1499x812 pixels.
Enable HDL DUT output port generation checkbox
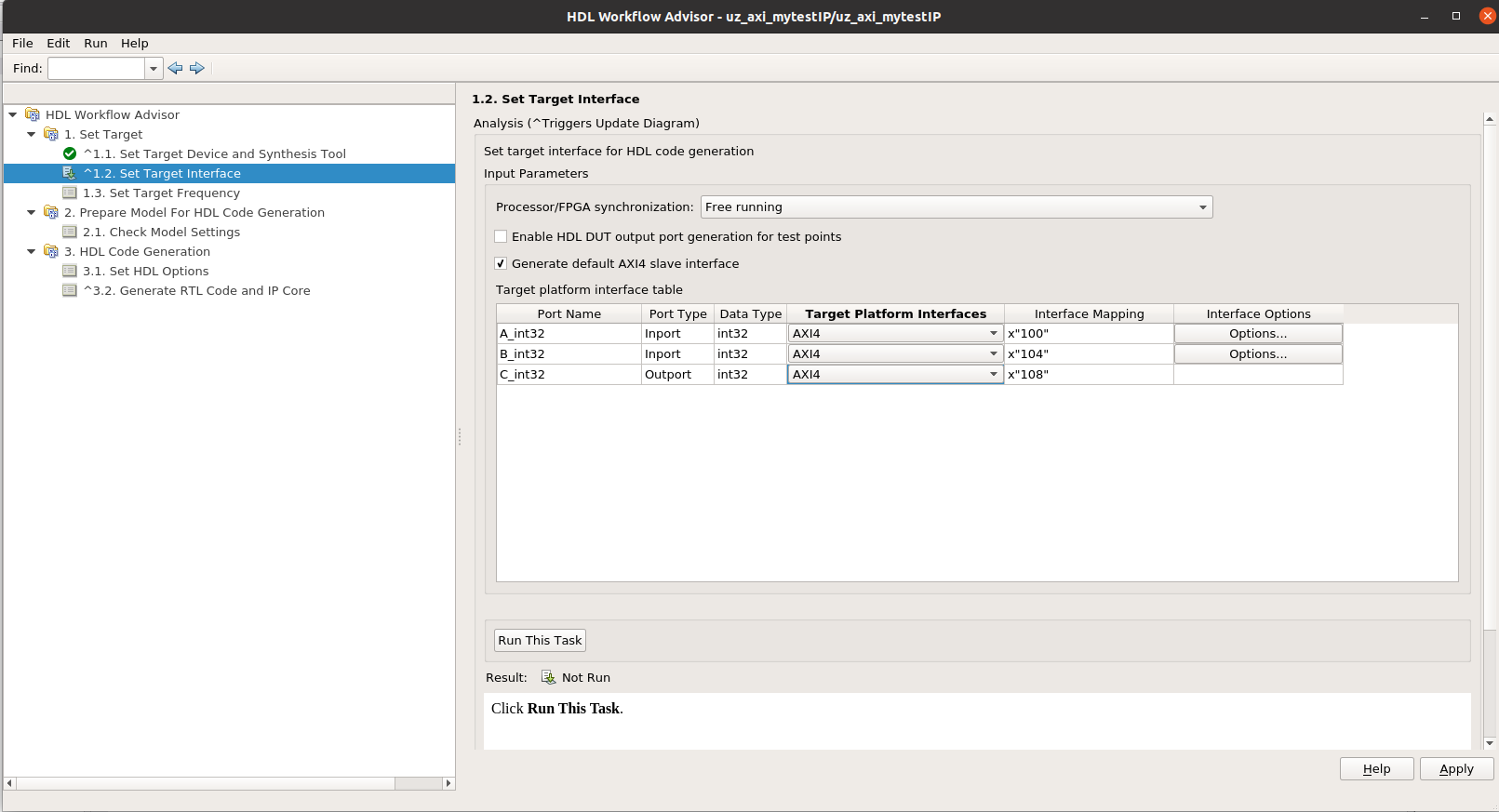click(x=502, y=236)
